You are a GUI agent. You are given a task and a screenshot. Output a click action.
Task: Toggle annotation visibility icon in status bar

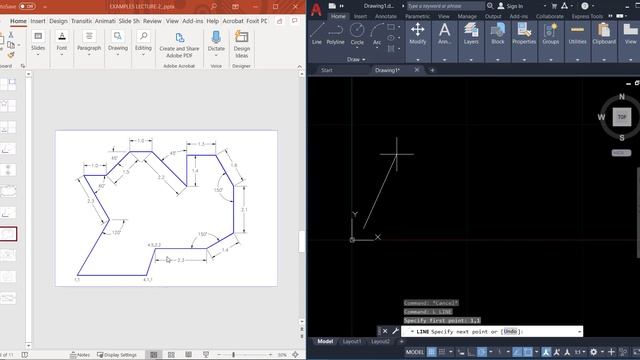pyautogui.click(x=546, y=351)
